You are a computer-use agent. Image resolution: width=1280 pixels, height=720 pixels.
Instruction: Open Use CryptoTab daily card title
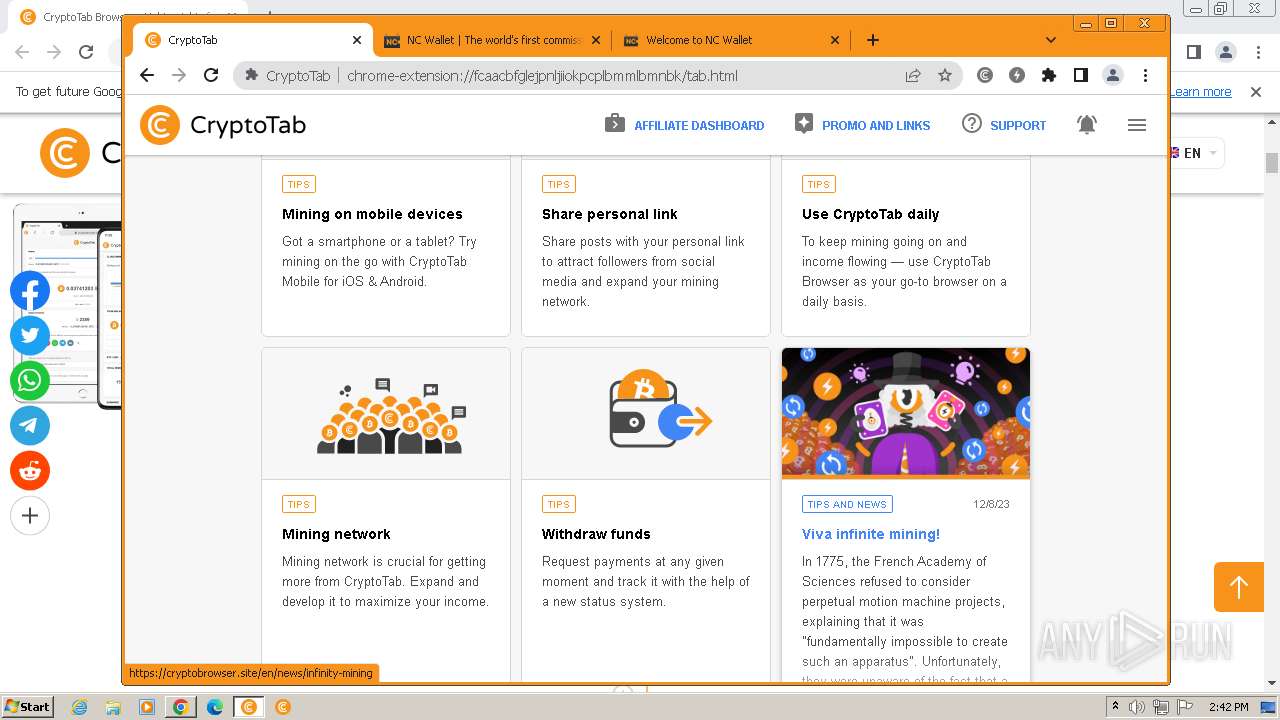coord(870,214)
